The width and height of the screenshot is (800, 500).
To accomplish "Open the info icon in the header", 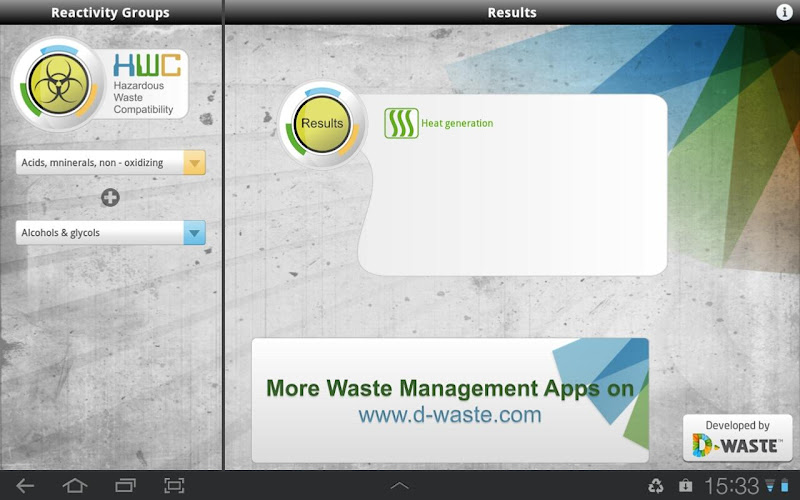I will [784, 12].
